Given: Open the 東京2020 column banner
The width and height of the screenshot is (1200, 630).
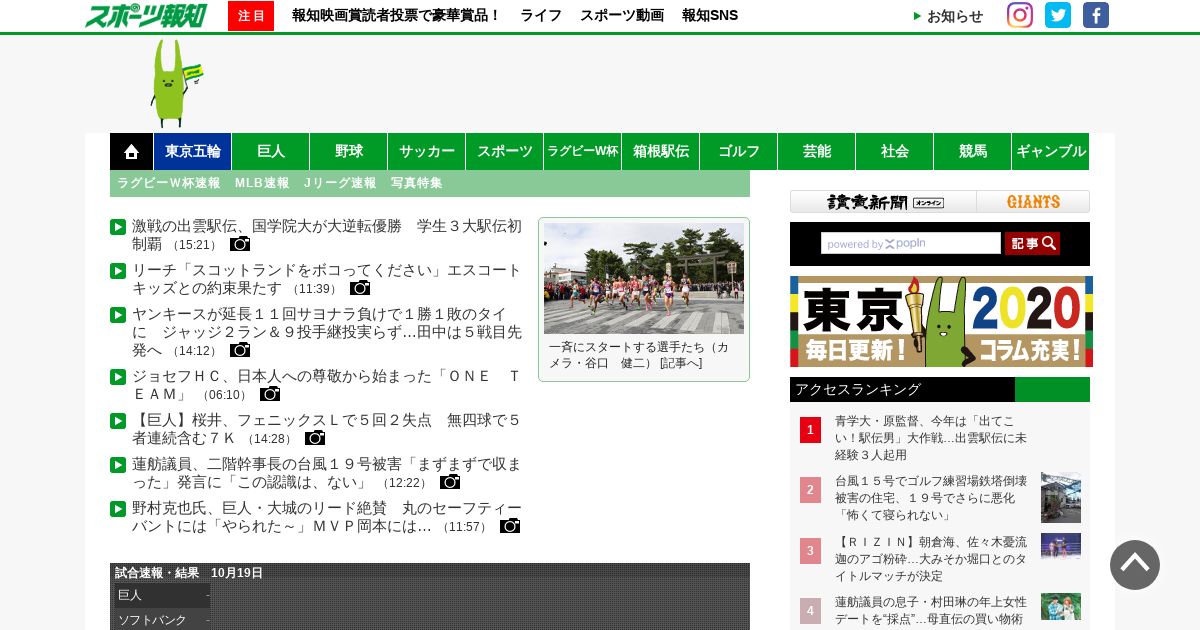Looking at the screenshot, I should click(x=941, y=321).
